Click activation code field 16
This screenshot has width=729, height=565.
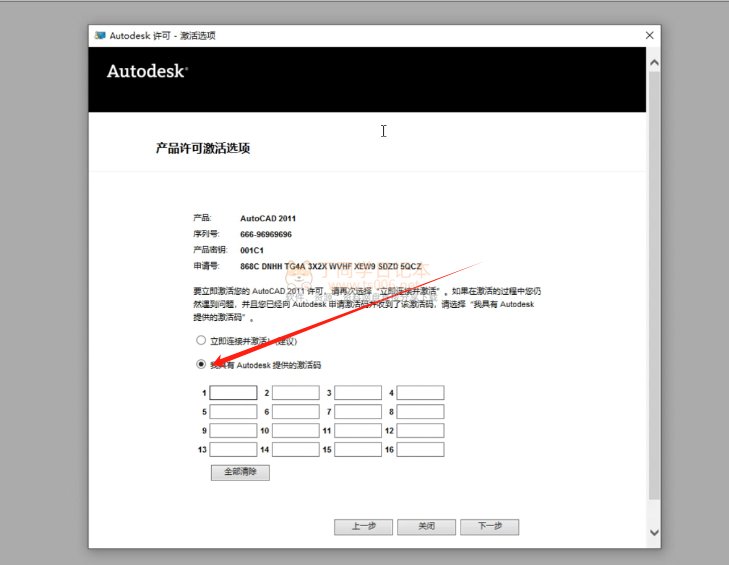(x=420, y=450)
